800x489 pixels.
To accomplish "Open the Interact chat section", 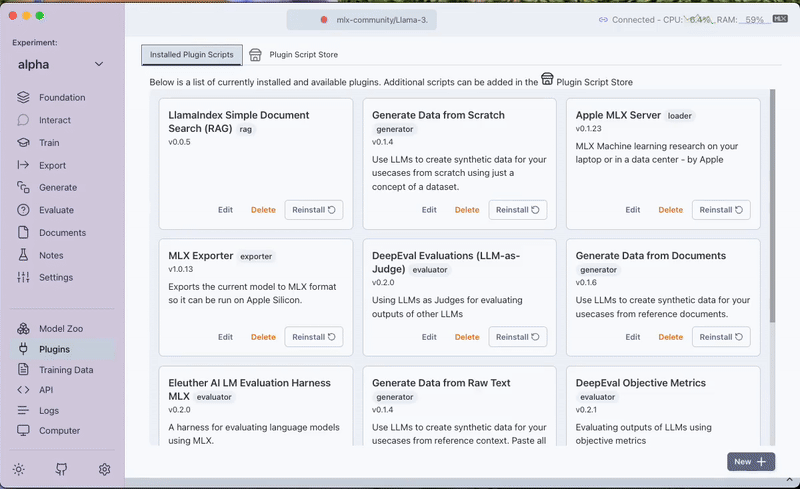I will (x=54, y=120).
